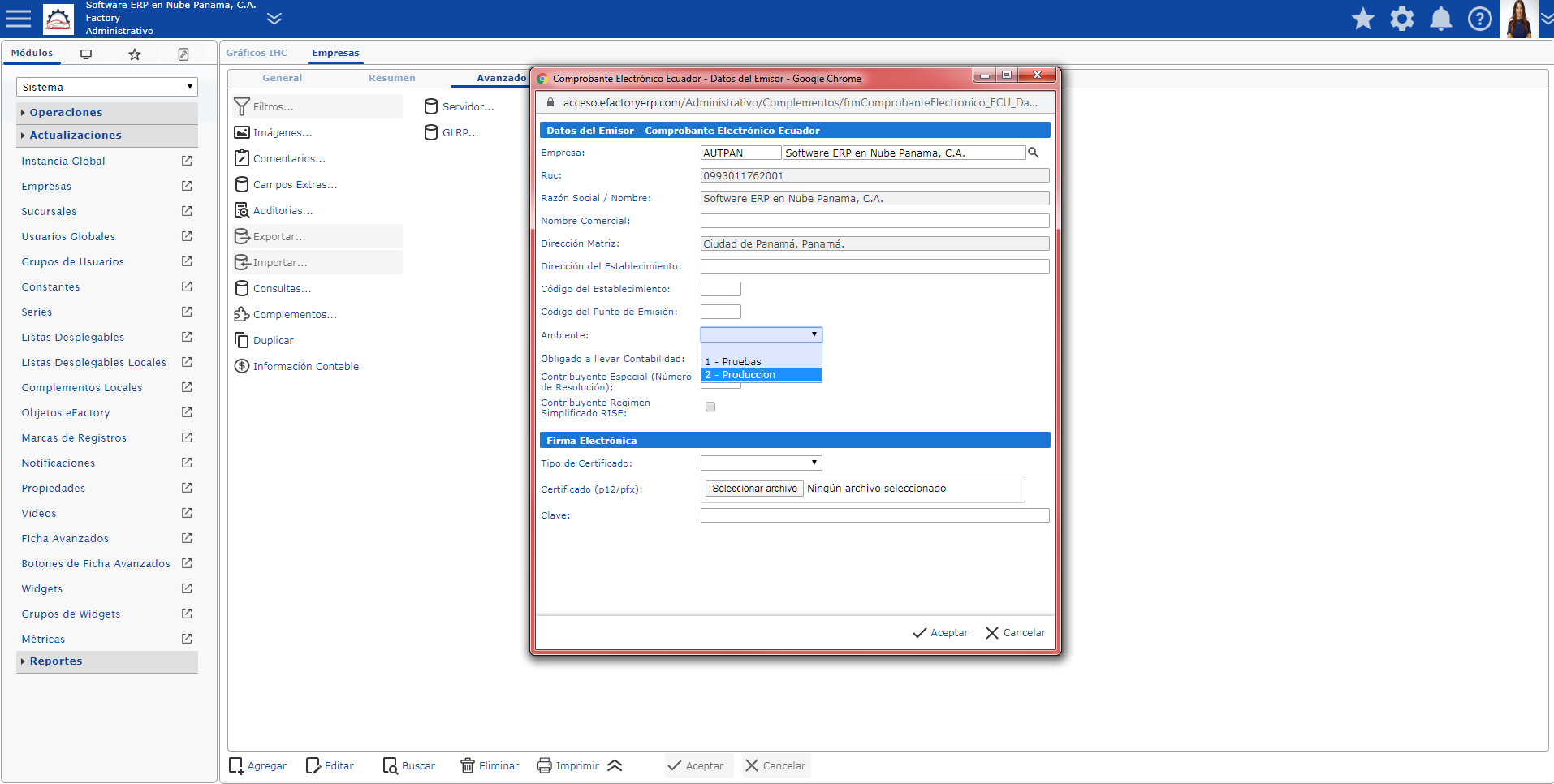Open the Ambiente dropdown

pos(761,334)
